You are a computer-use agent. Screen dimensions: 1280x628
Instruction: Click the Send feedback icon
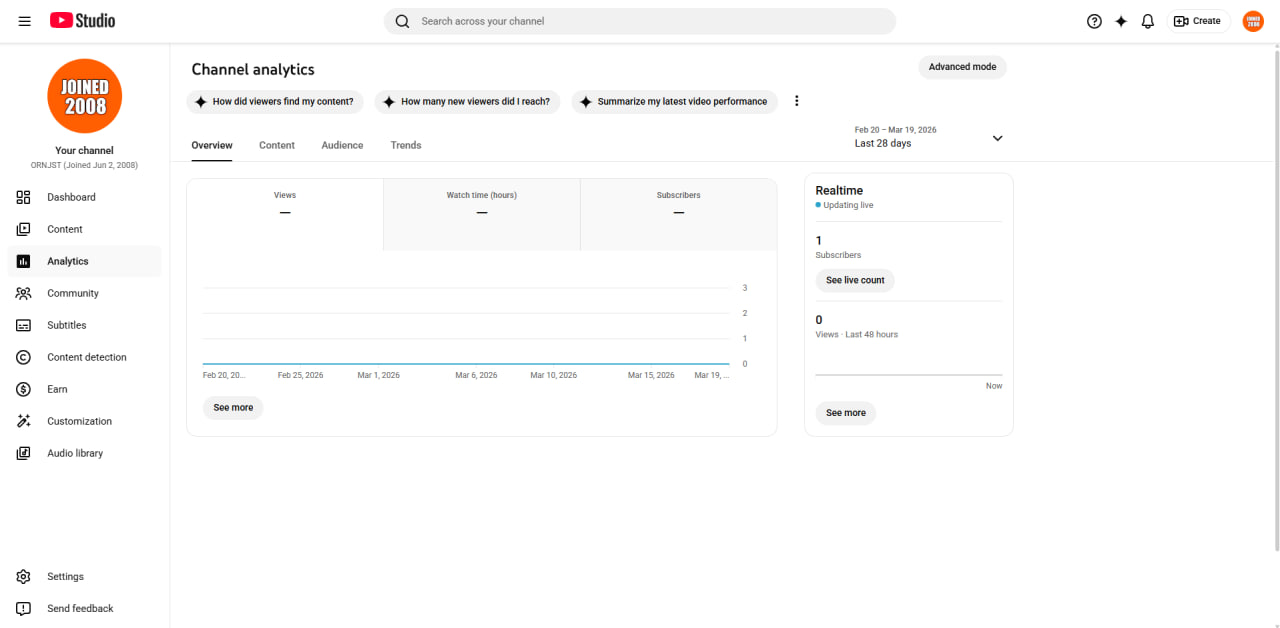coord(24,608)
